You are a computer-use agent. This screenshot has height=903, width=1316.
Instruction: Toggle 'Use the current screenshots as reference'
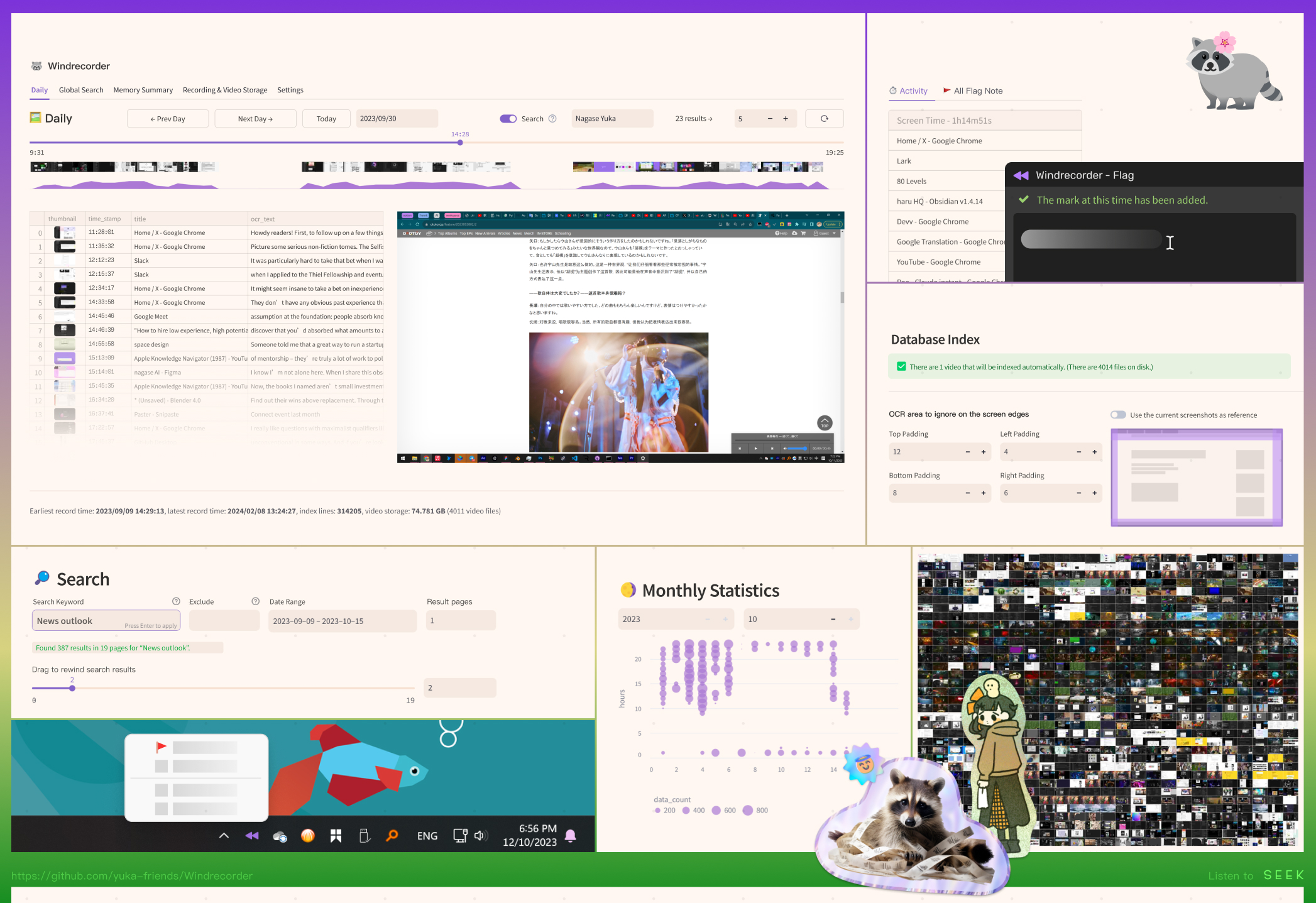click(x=1118, y=414)
